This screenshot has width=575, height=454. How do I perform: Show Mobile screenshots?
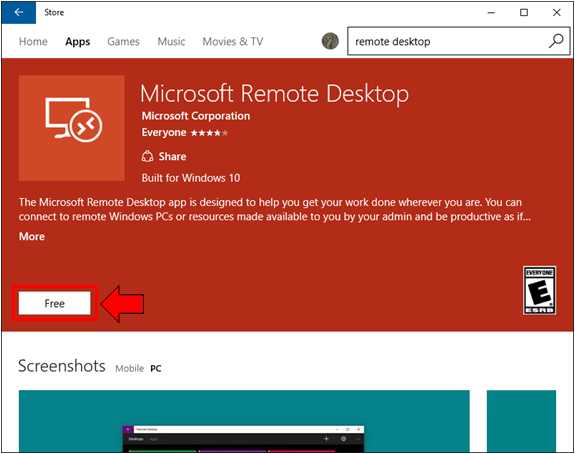(x=129, y=368)
